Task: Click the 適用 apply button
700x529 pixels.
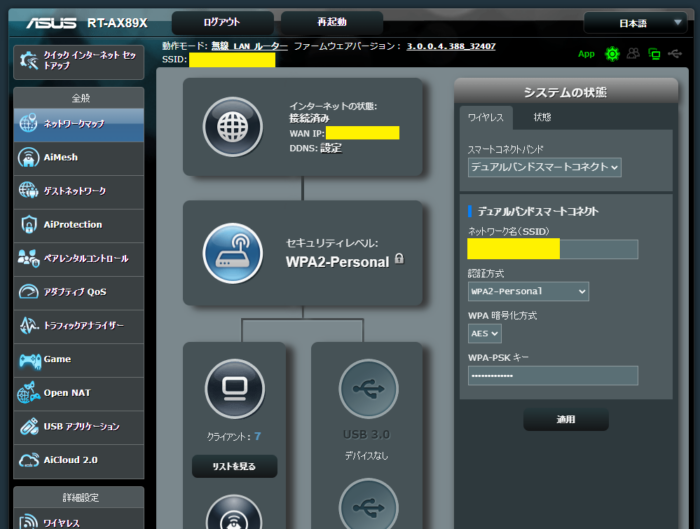Action: (566, 419)
